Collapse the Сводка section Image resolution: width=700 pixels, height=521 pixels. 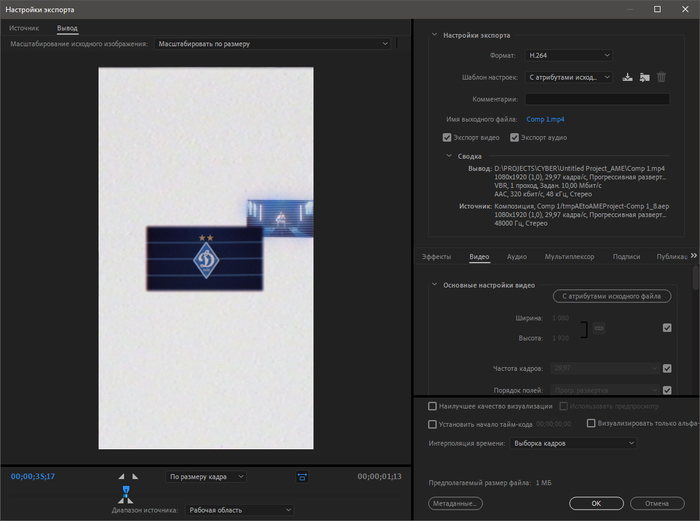tap(448, 156)
